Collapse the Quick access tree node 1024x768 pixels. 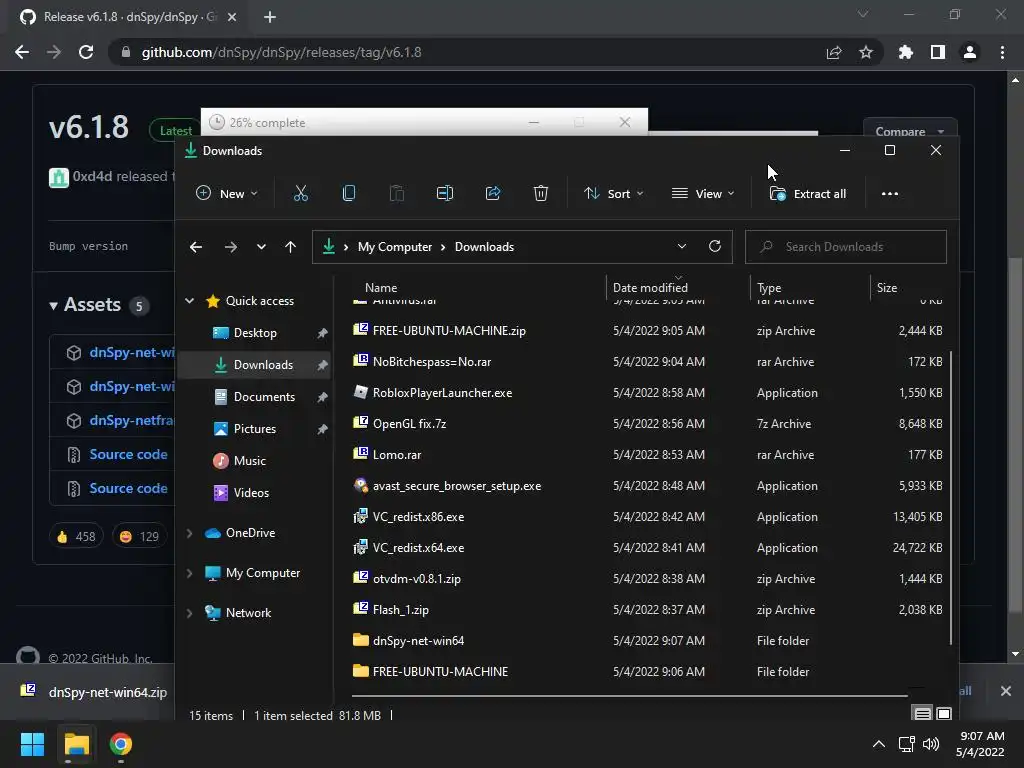tap(189, 300)
